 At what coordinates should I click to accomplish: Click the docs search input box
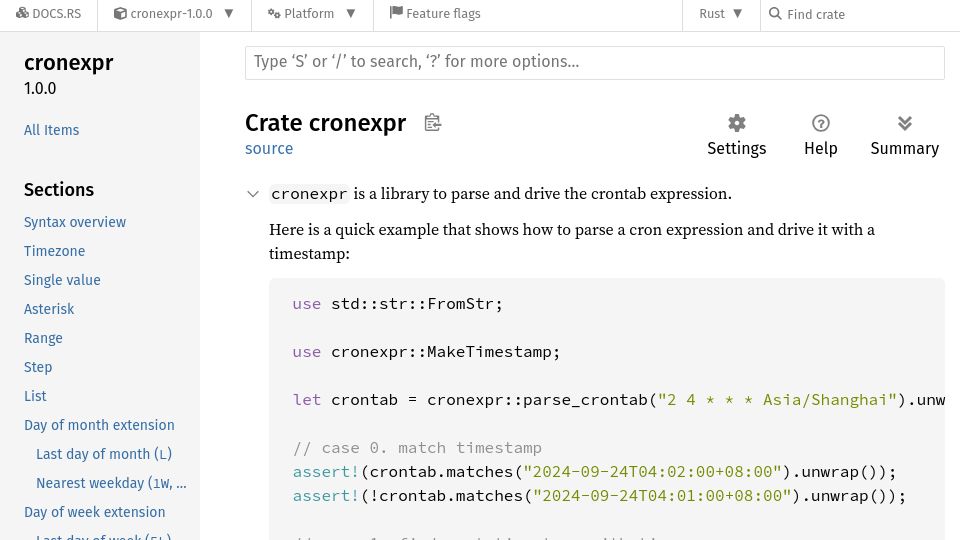point(594,62)
